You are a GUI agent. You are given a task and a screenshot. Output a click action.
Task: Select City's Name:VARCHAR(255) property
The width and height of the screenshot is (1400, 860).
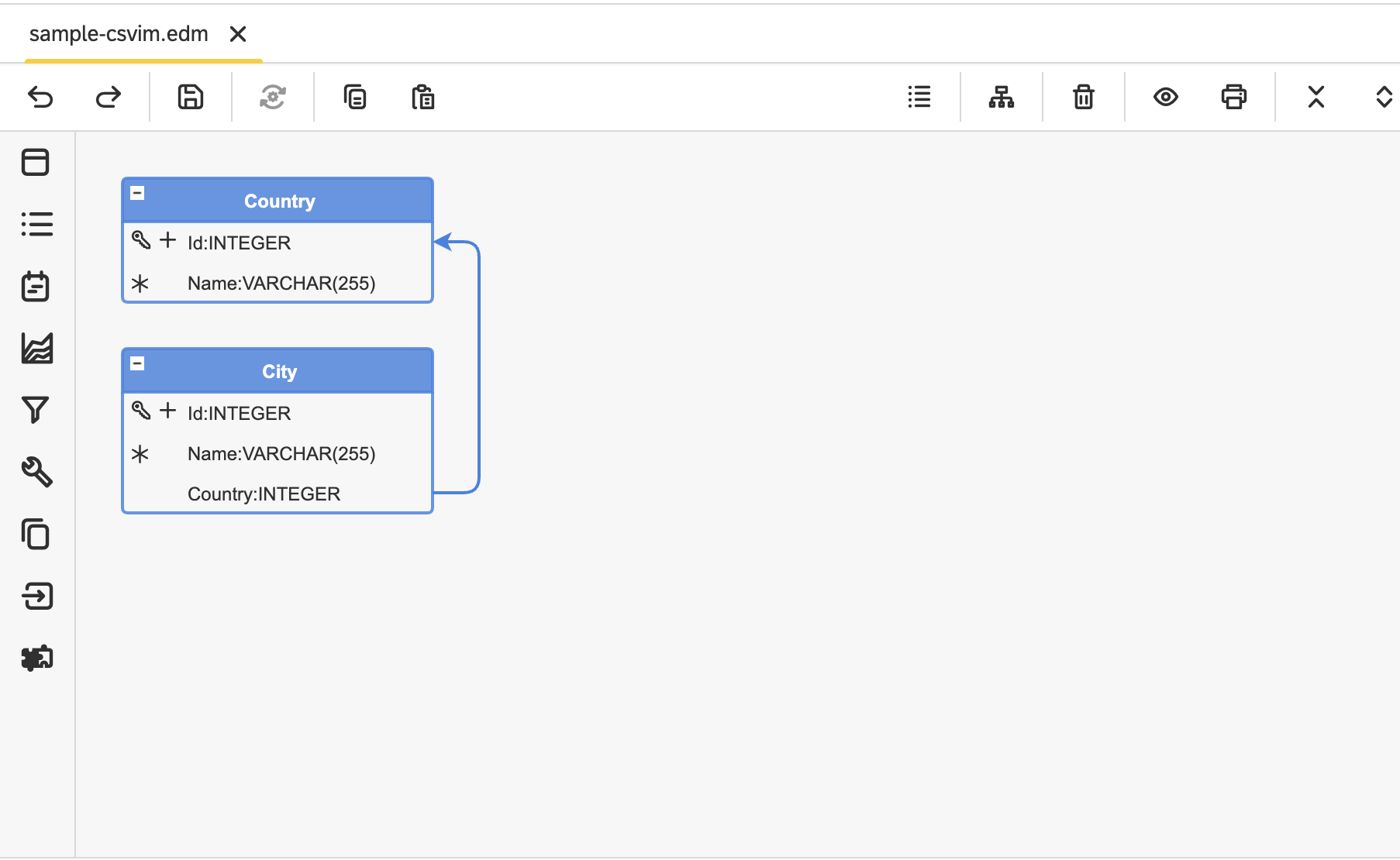pos(278,453)
